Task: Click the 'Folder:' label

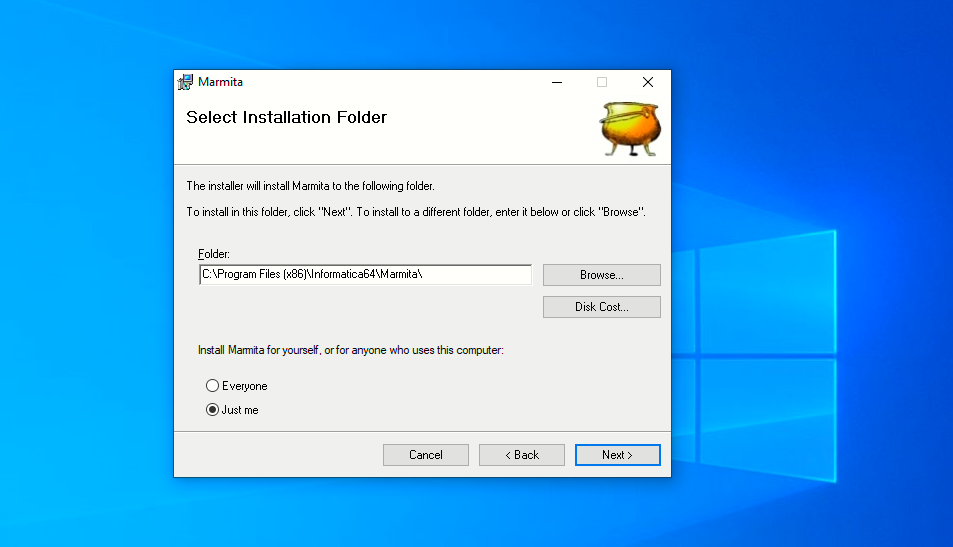Action: [214, 254]
